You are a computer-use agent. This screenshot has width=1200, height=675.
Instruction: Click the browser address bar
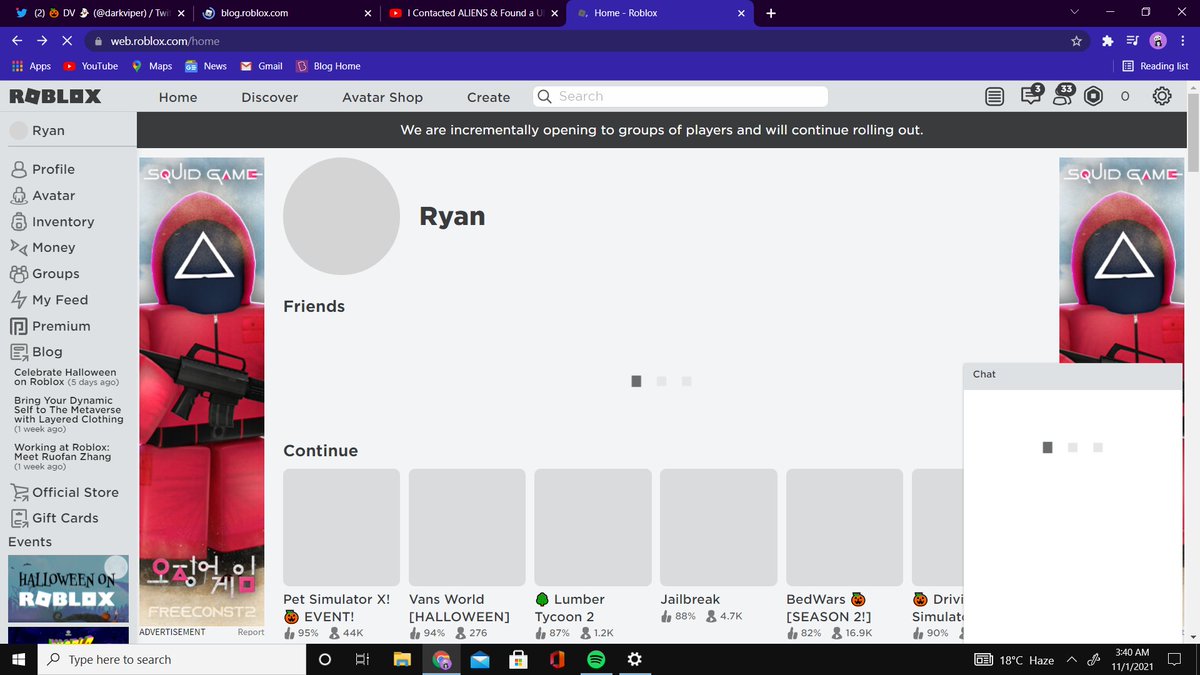click(575, 41)
